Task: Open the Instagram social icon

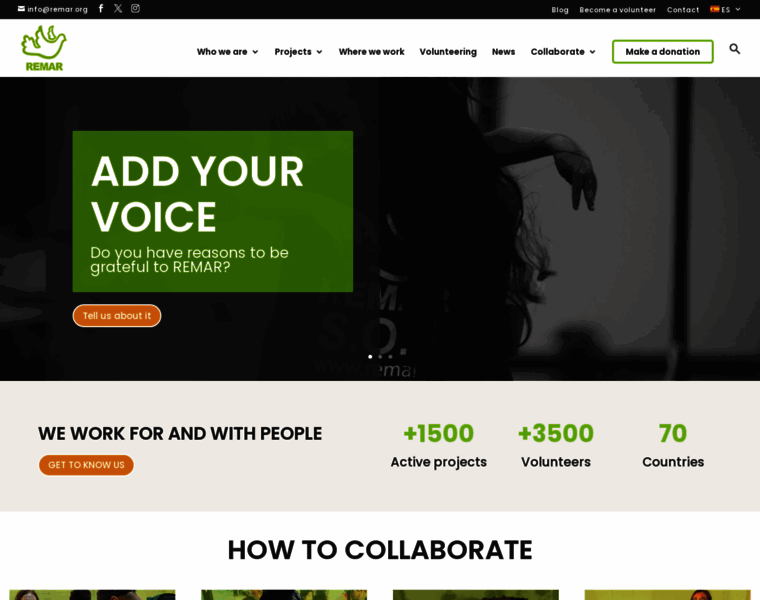Action: pyautogui.click(x=135, y=8)
